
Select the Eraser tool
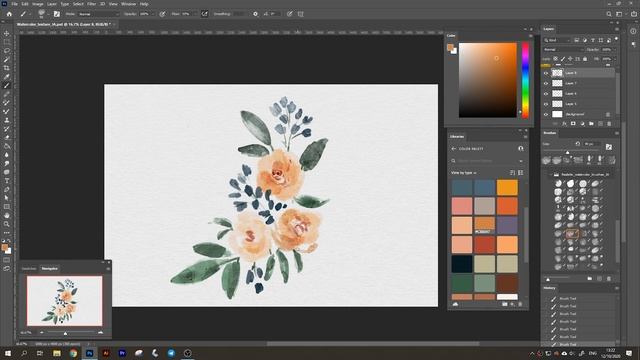pos(7,138)
